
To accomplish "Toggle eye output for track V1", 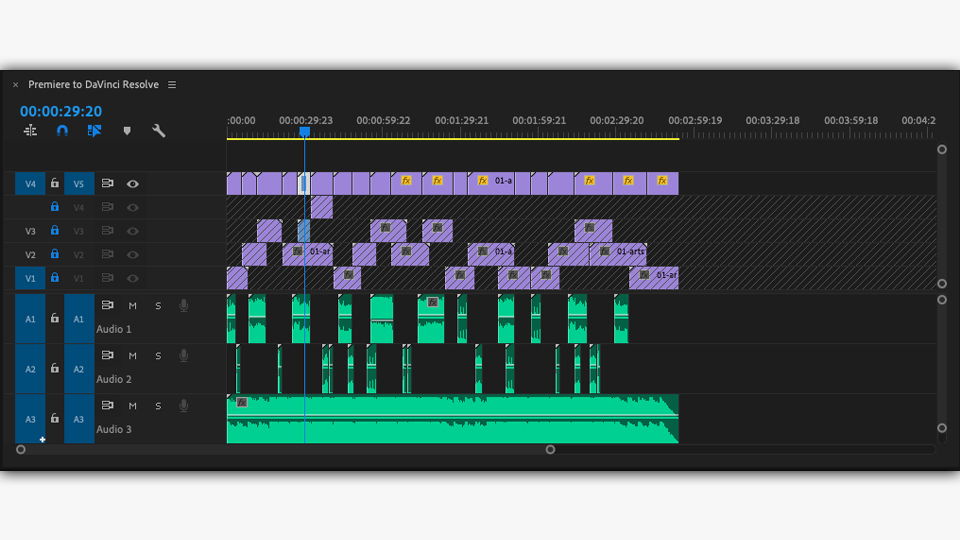I will pos(132,278).
